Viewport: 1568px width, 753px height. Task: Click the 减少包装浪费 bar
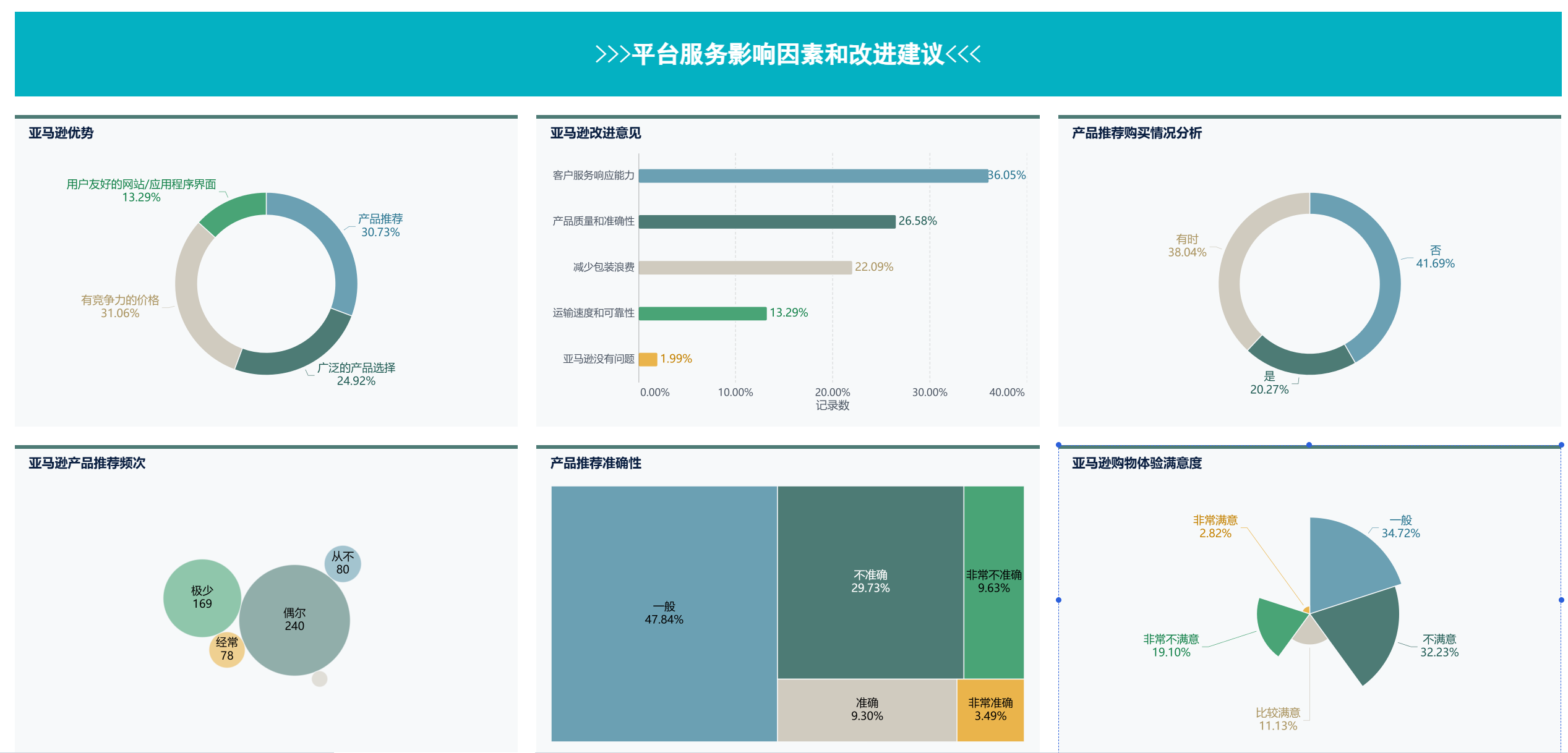(745, 267)
